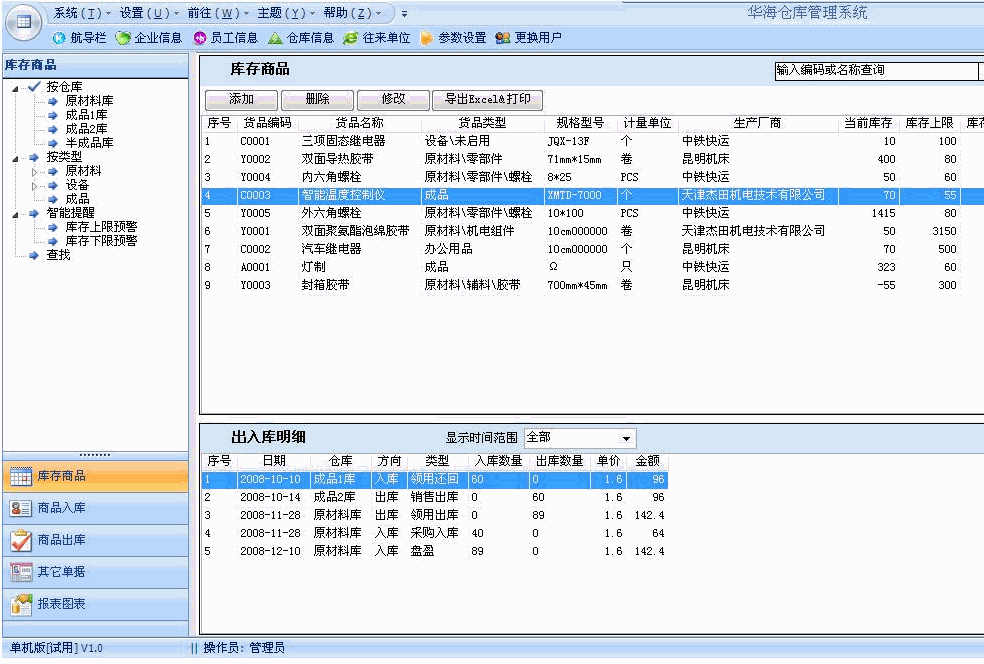Open the 显示时间范围 dropdown

click(627, 438)
